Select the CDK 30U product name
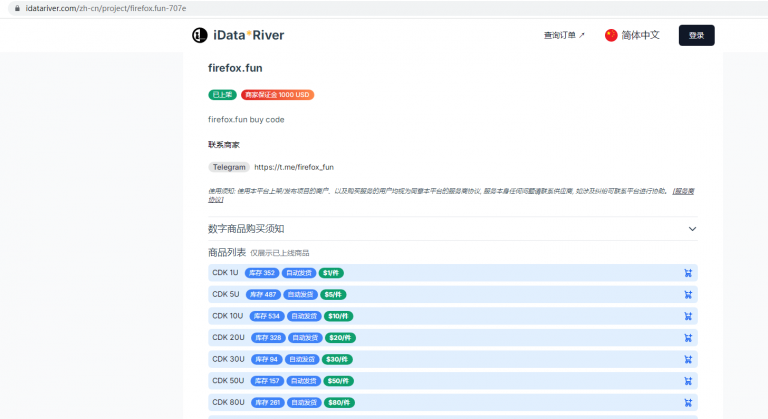Image resolution: width=768 pixels, height=419 pixels. tap(228, 359)
